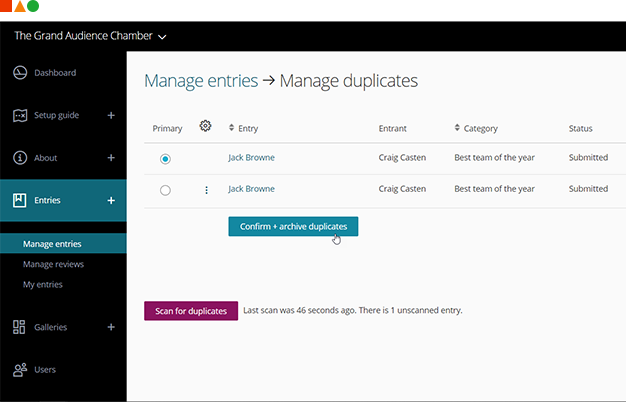The image size is (626, 402).
Task: Click the Users people icon
Action: pos(19,370)
